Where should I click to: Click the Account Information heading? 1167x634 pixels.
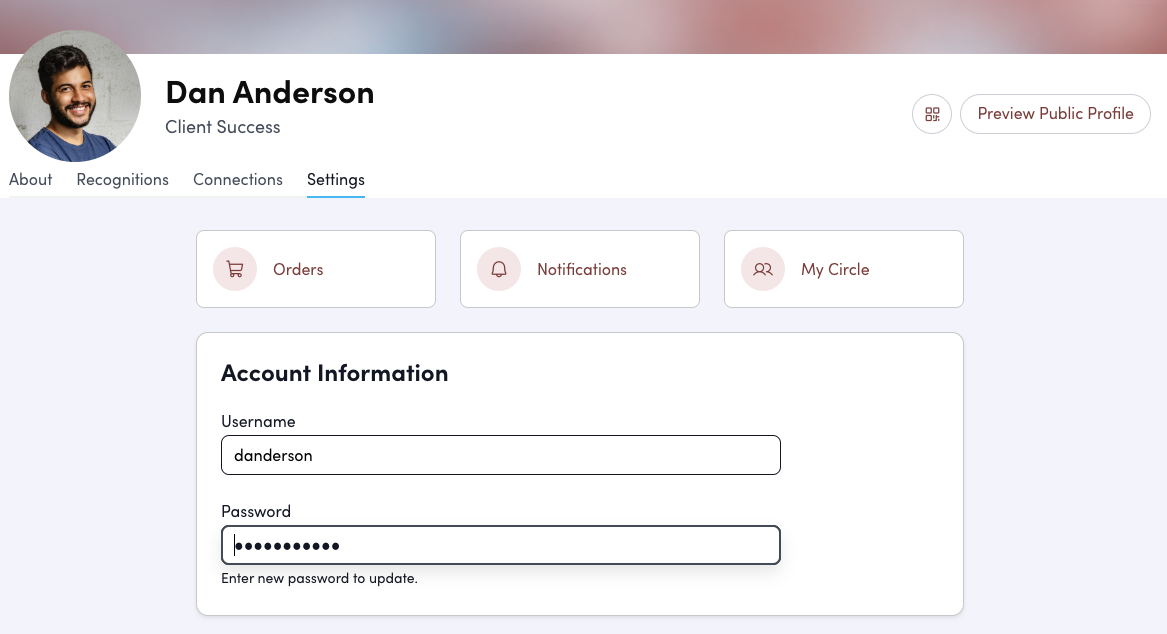click(335, 373)
